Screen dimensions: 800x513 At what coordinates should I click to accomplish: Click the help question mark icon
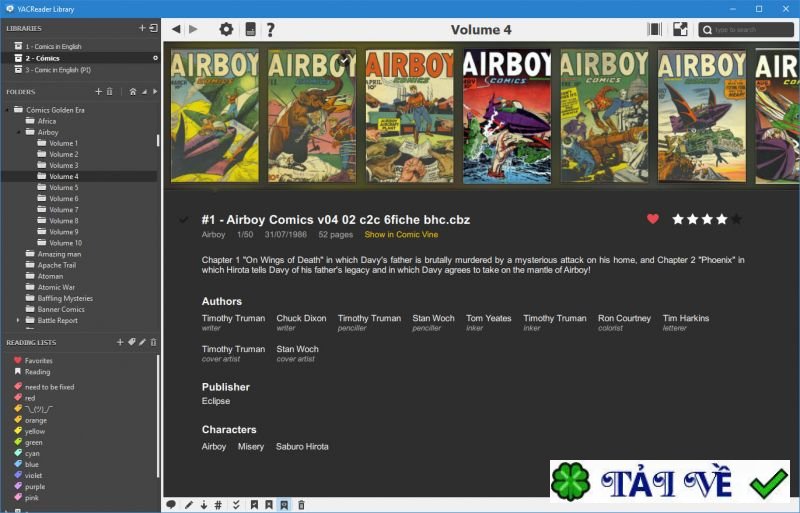tap(270, 29)
